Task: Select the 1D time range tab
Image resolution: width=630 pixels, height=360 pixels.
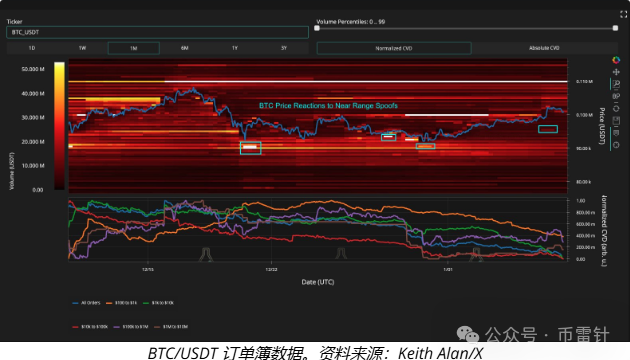Action: tap(32, 48)
